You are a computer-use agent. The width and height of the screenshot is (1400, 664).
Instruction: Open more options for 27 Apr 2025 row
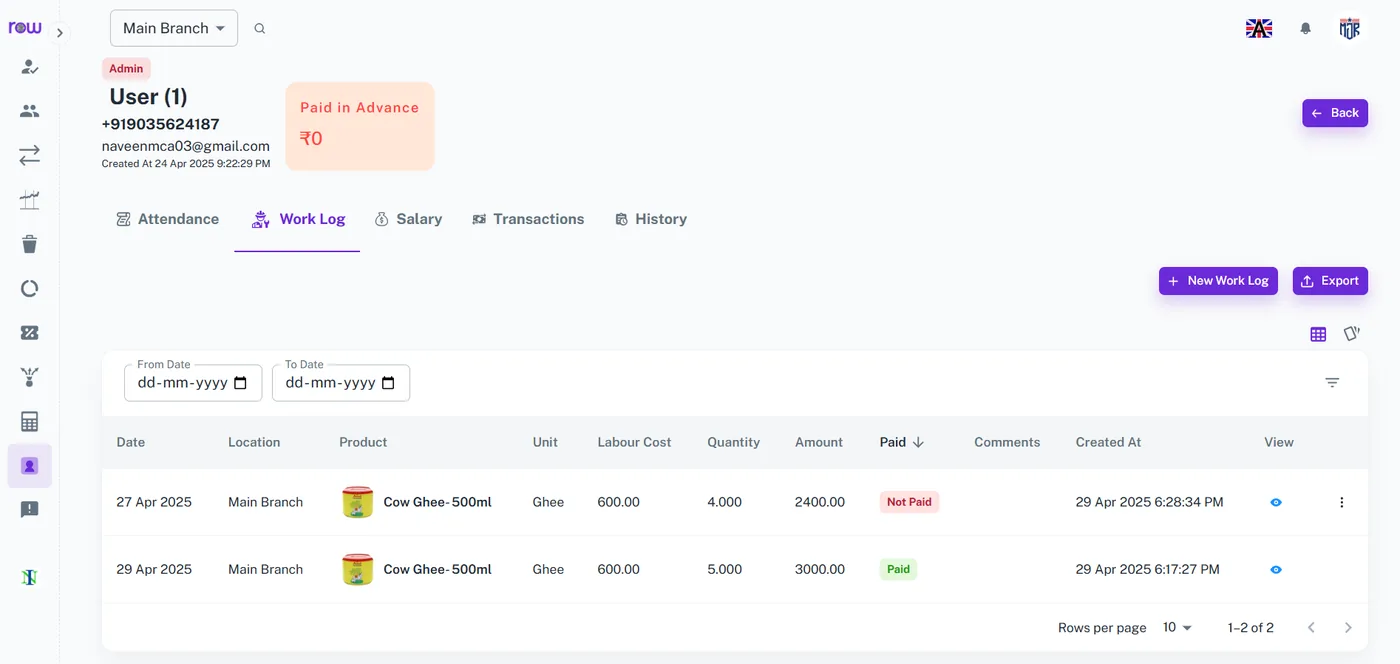[1342, 502]
